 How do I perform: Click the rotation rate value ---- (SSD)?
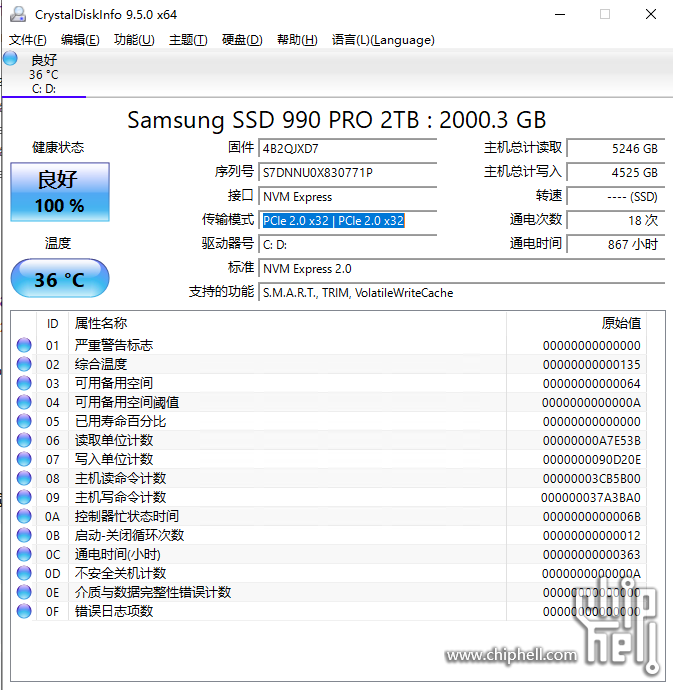[x=616, y=197]
